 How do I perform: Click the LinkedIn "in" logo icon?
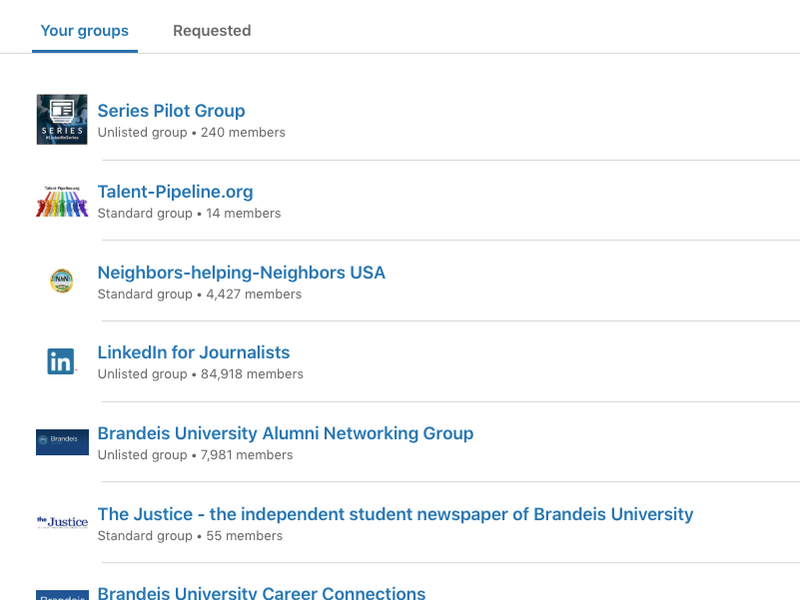62,362
